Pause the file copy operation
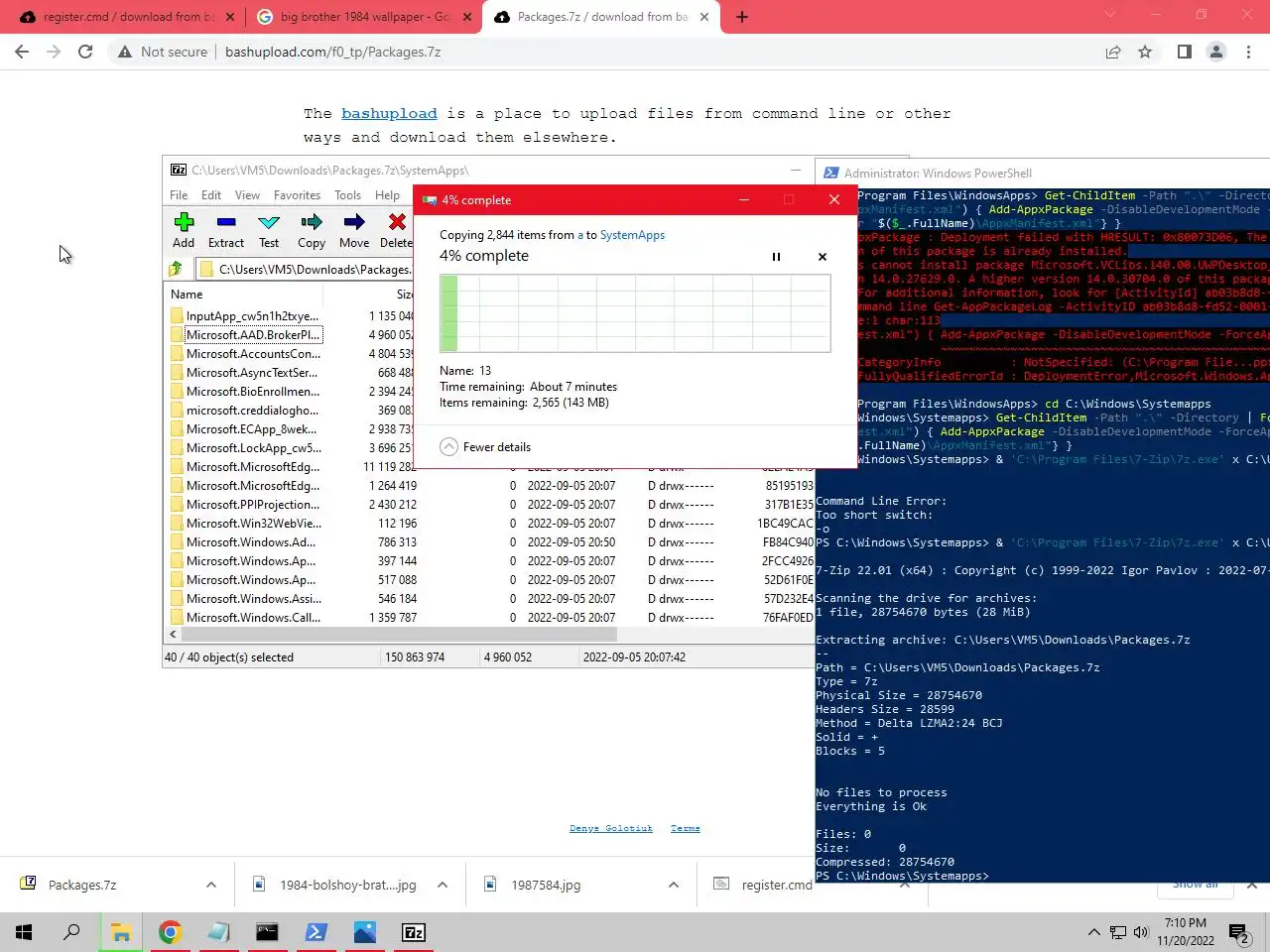1270x952 pixels. point(776,257)
